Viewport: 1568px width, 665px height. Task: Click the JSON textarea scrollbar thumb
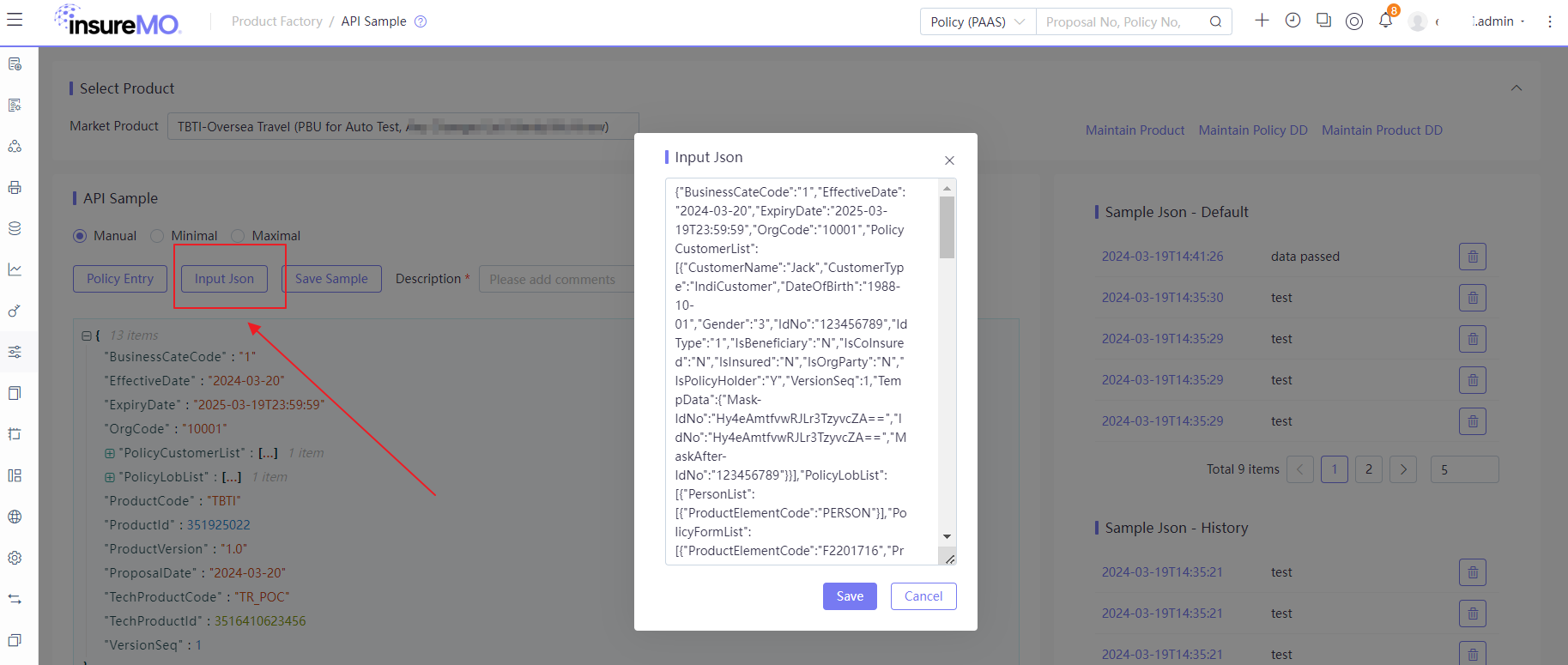click(x=947, y=227)
